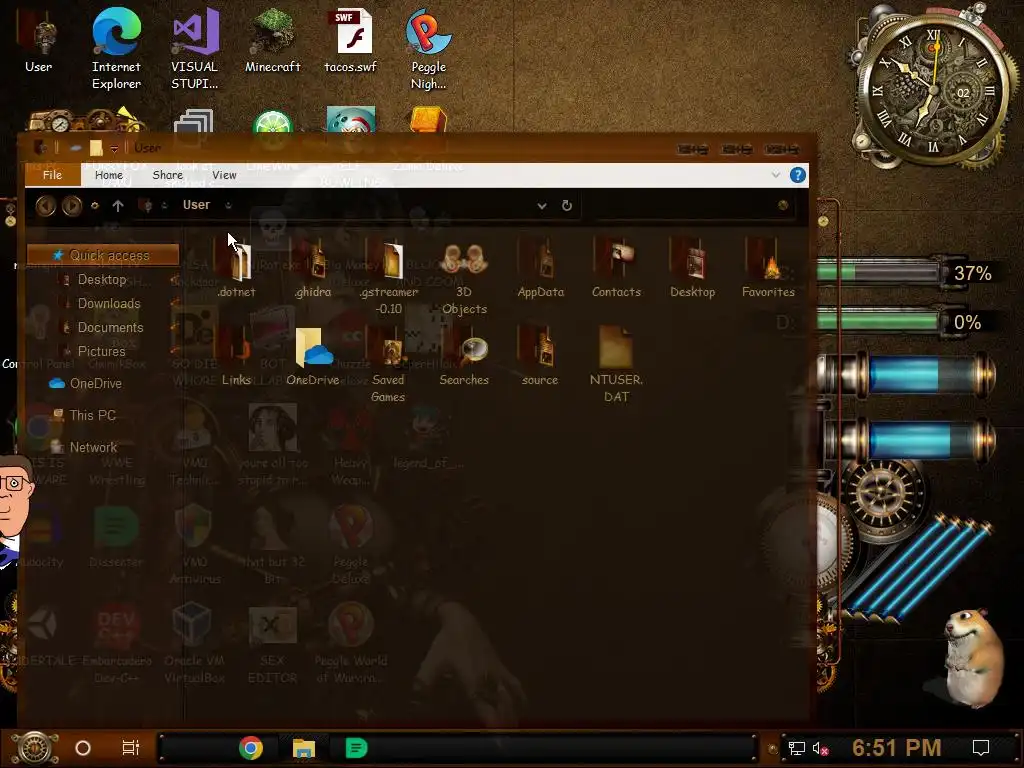Click the Explorer Back navigation button
Screen dimensions: 1024x768
(45, 206)
